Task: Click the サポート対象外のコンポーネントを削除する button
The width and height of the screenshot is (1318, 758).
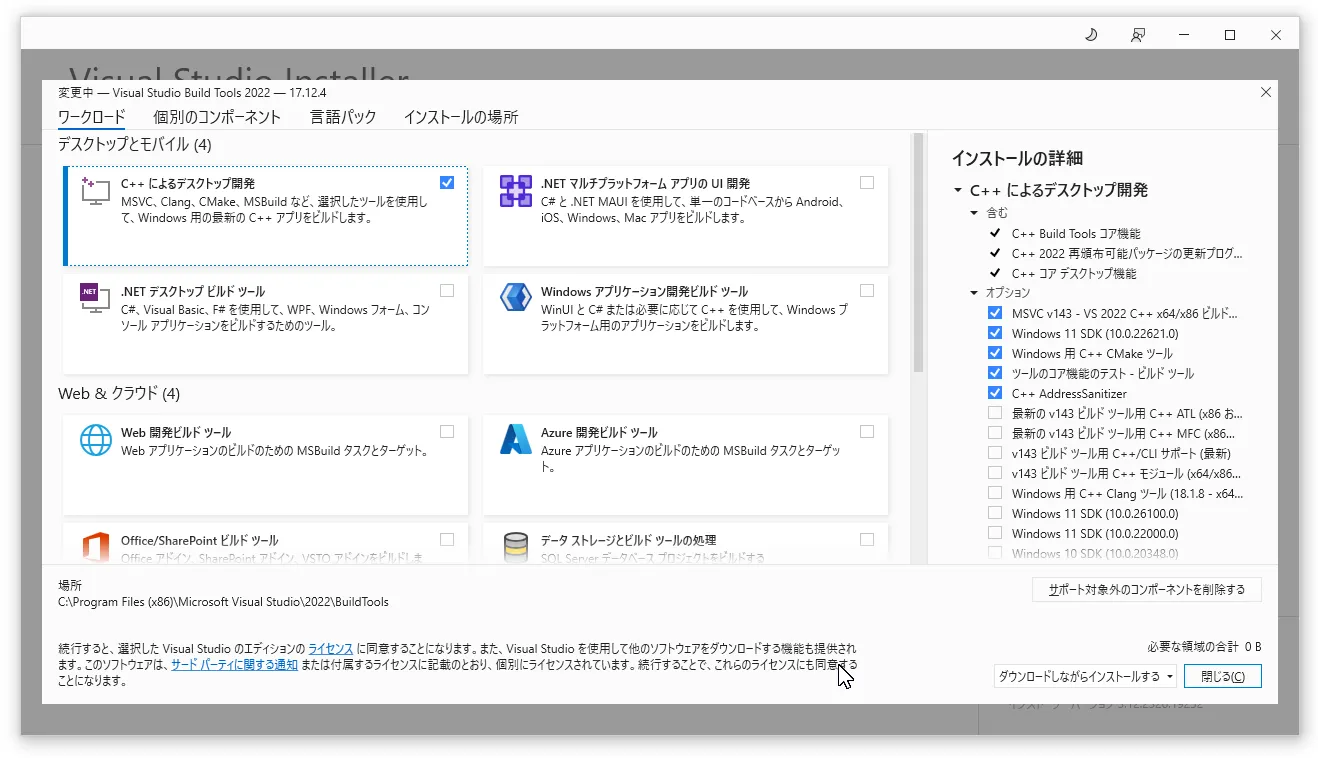Action: (x=1146, y=590)
